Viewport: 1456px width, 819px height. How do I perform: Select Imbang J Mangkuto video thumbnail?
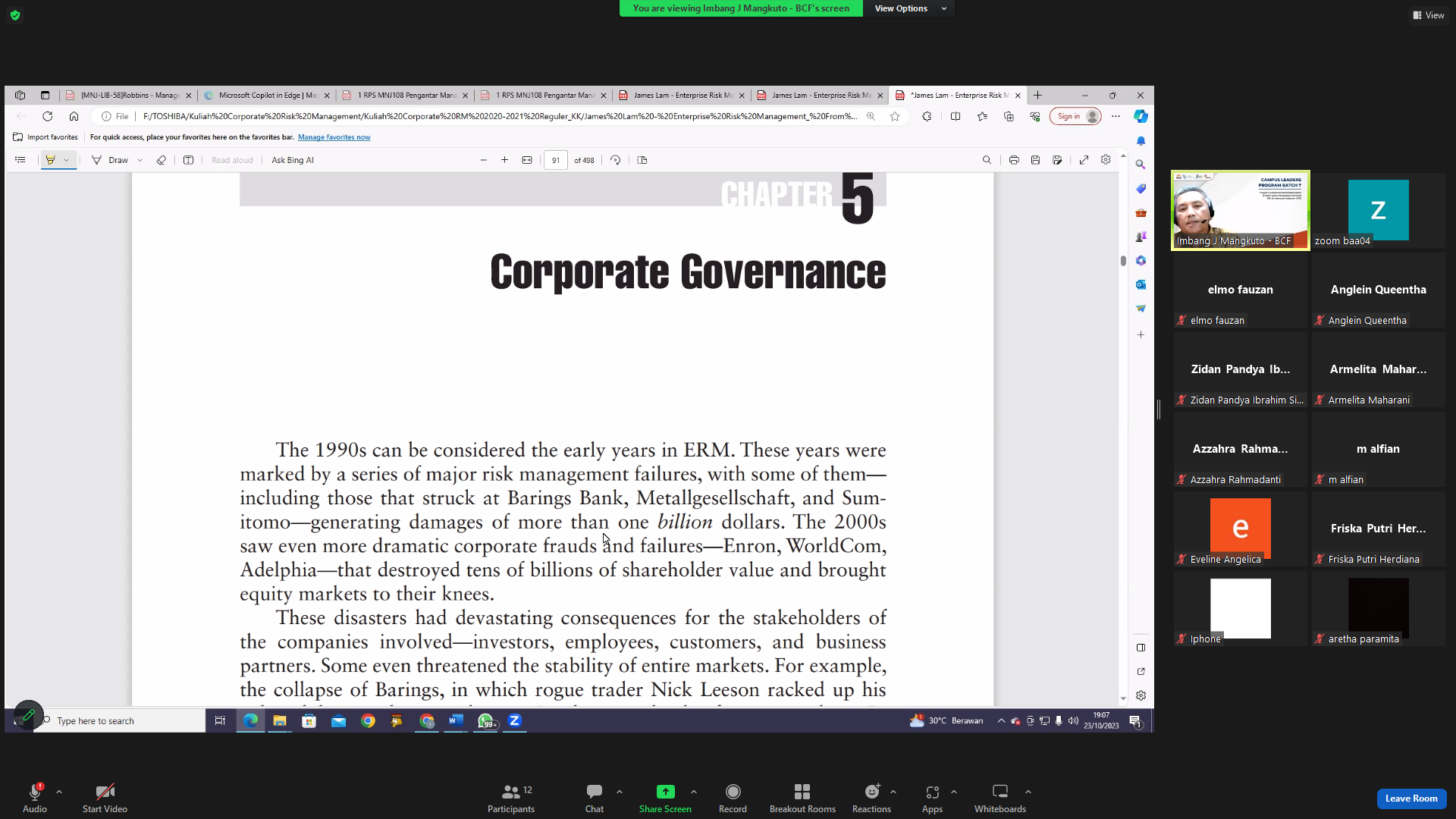tap(1240, 210)
